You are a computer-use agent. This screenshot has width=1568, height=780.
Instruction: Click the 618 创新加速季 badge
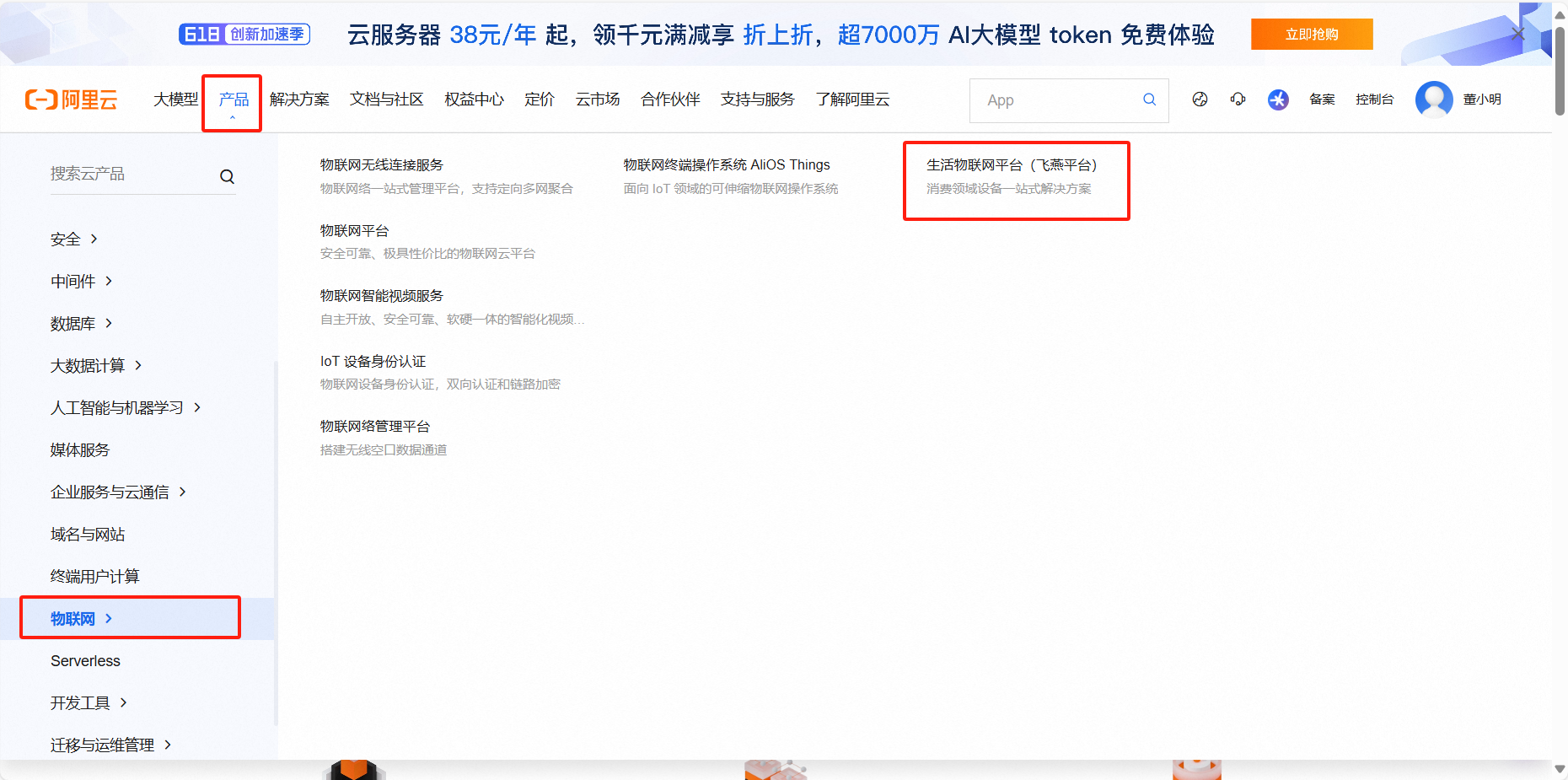tap(244, 34)
